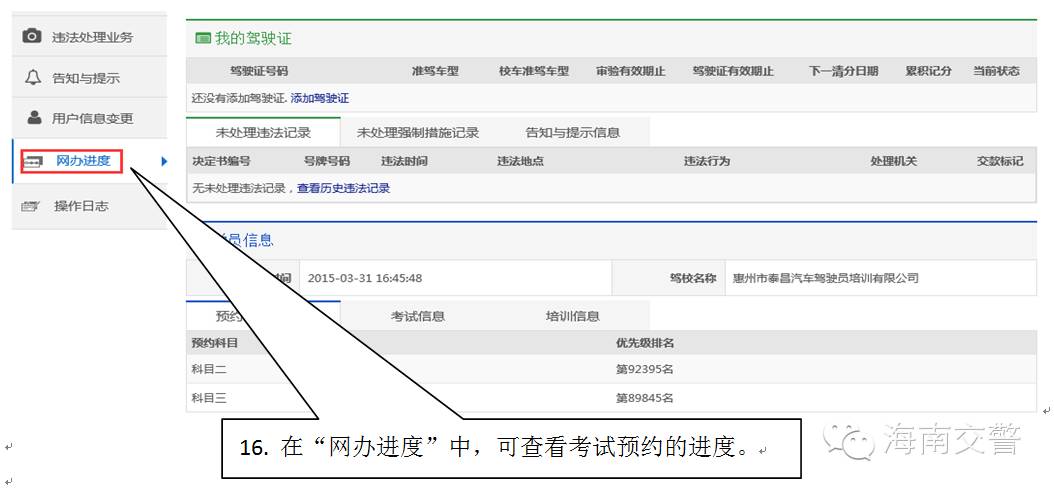Image resolution: width=1054 pixels, height=493 pixels.
Task: Expand the arrow next to 网办进度
Action: point(163,161)
